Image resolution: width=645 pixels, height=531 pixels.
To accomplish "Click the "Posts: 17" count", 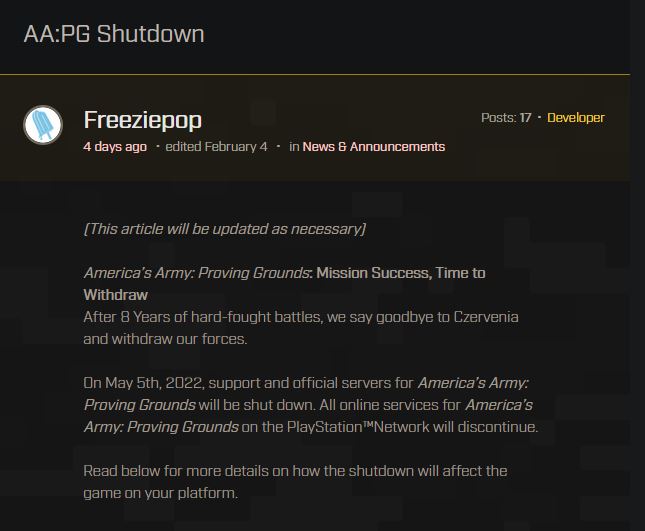I will 505,118.
